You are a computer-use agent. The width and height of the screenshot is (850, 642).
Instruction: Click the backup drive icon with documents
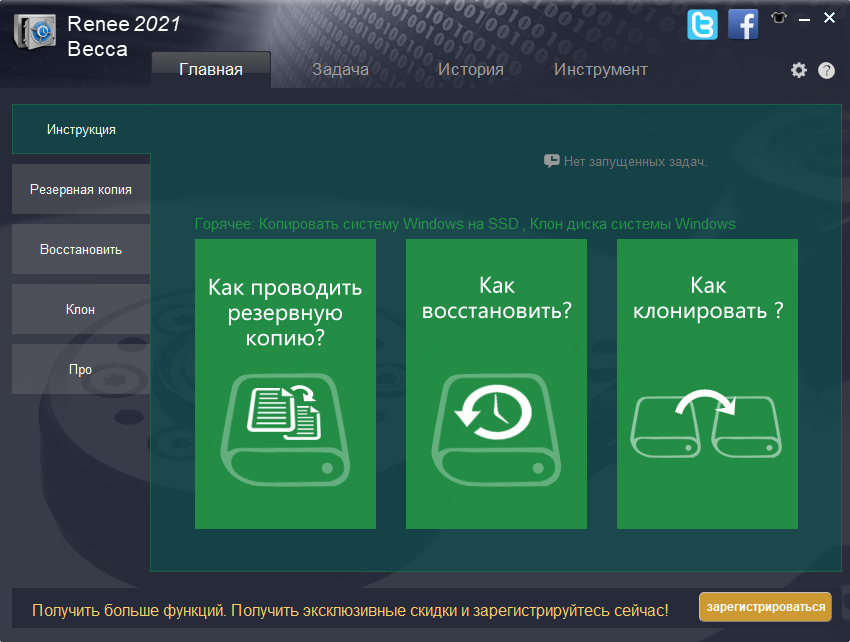[x=285, y=429]
